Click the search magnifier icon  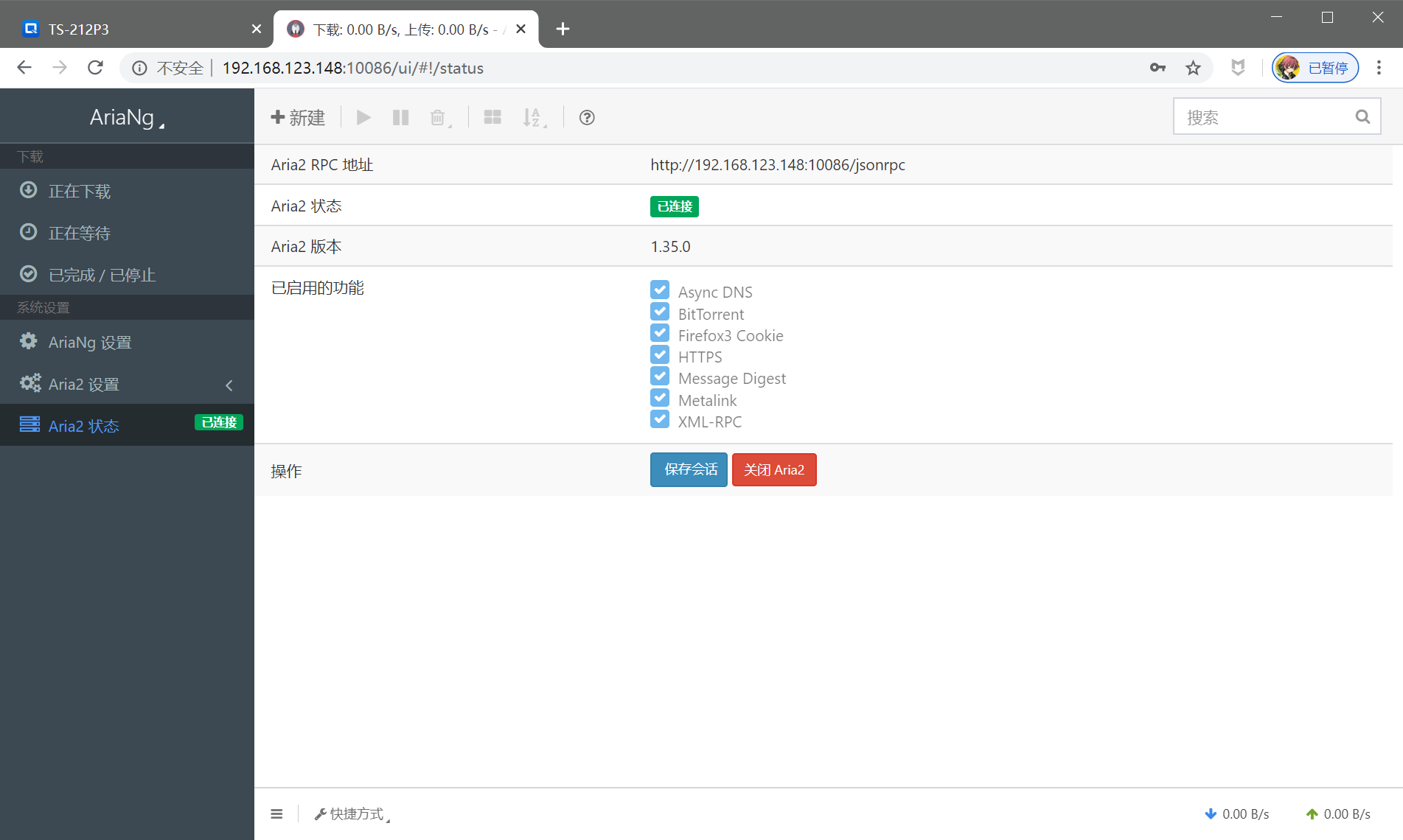[x=1362, y=116]
